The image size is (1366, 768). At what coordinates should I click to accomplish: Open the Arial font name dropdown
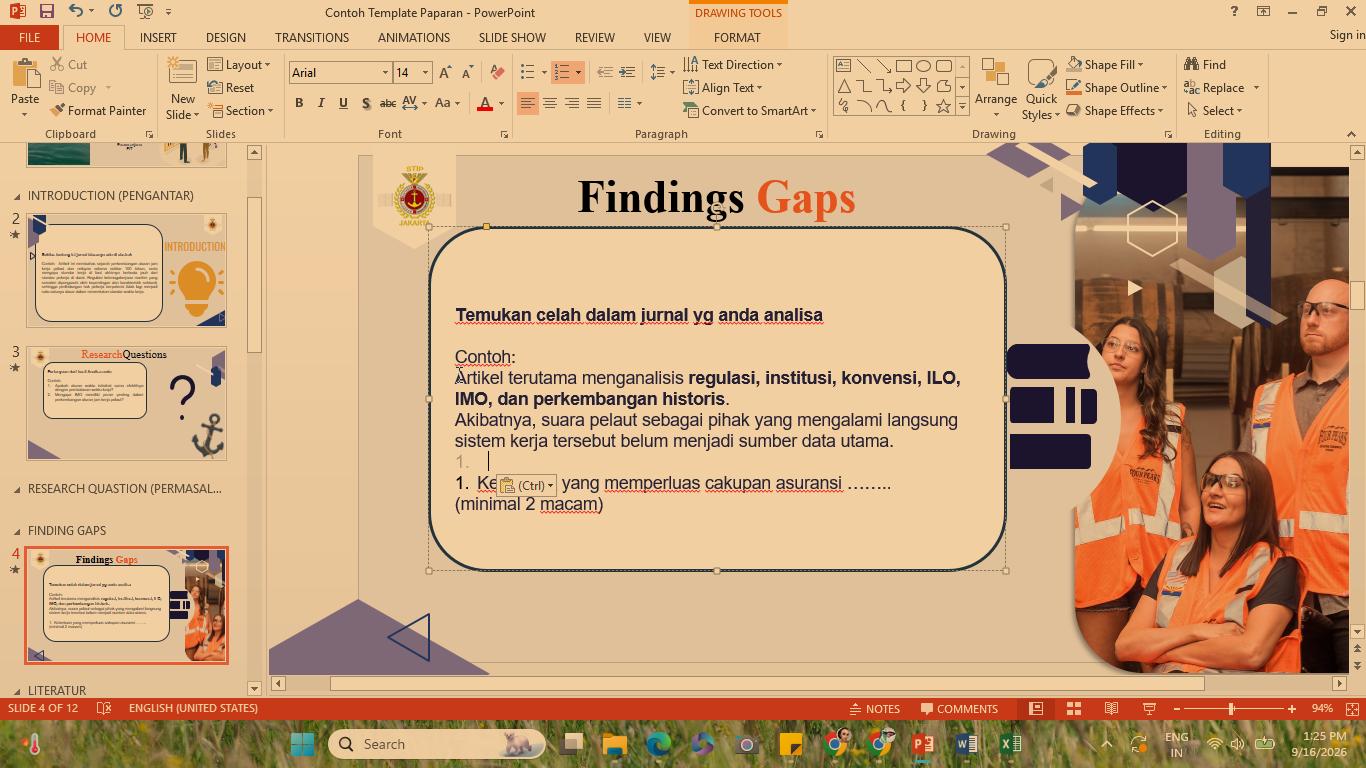385,73
